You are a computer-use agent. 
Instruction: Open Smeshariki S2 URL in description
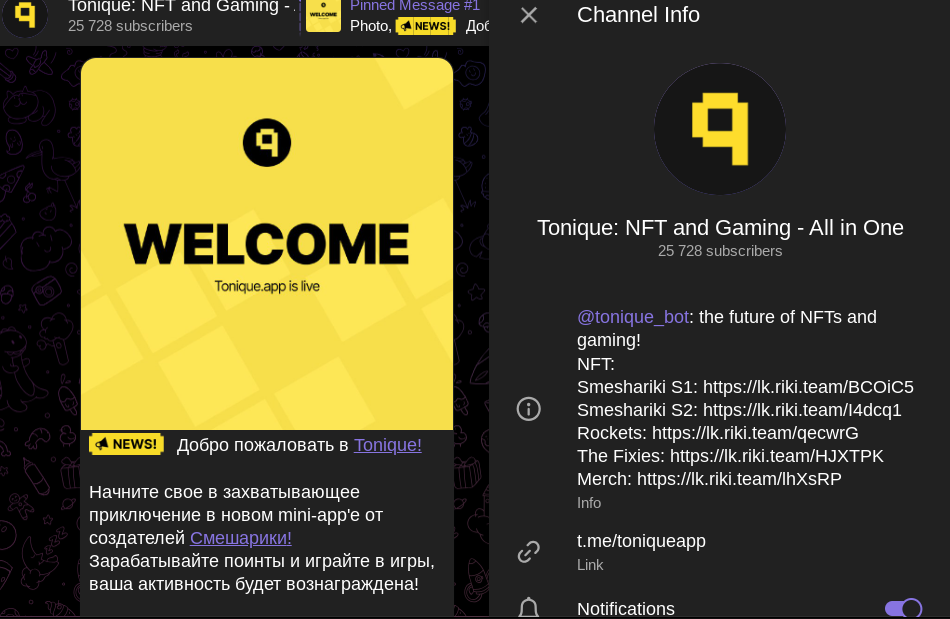(802, 410)
